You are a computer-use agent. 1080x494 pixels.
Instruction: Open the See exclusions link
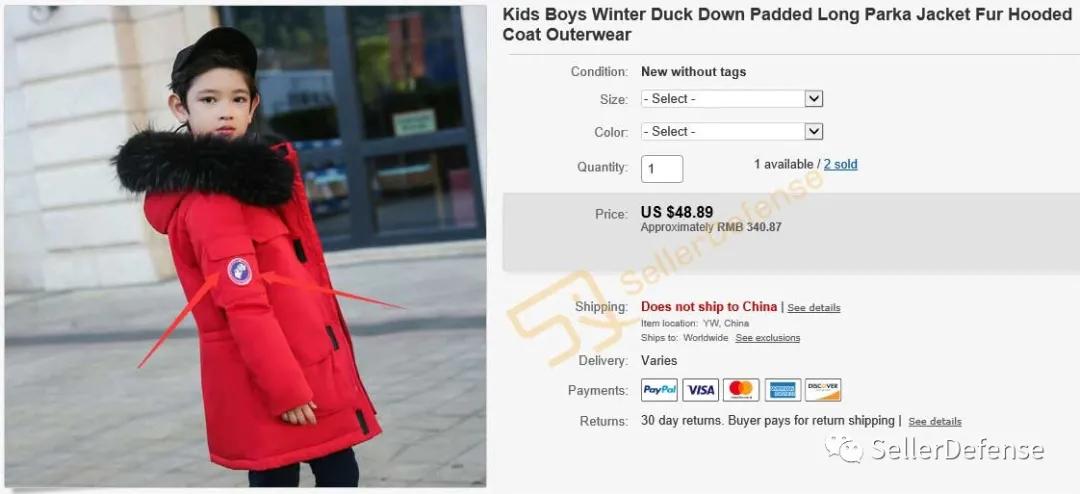point(767,338)
